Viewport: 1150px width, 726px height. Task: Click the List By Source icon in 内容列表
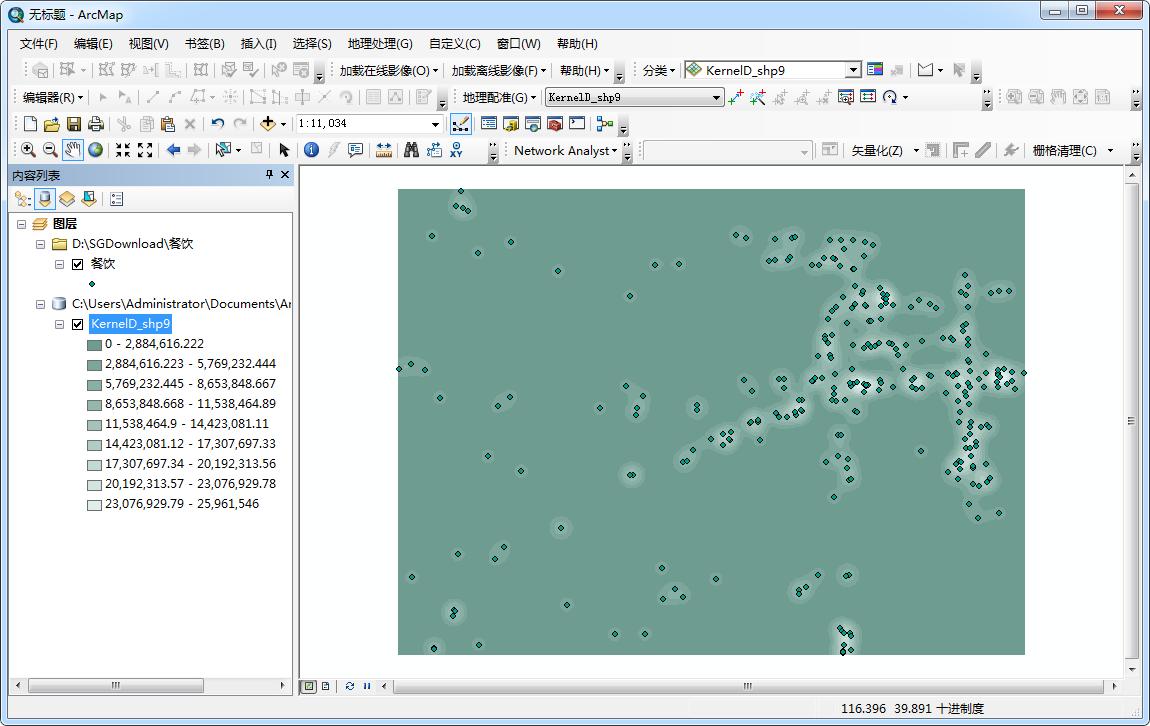44,197
